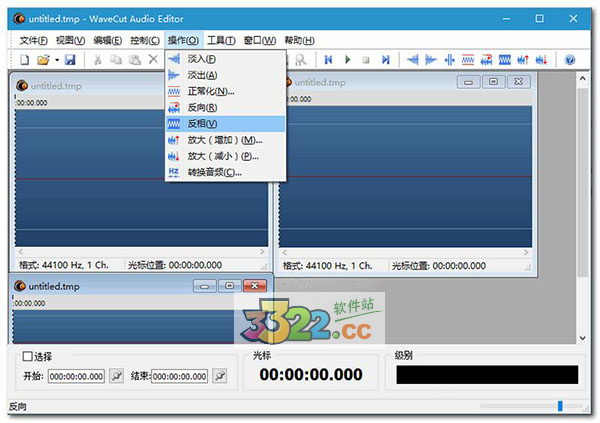The width and height of the screenshot is (600, 423).
Task: Click the main workspace scrollbar up arrow
Action: 582,78
